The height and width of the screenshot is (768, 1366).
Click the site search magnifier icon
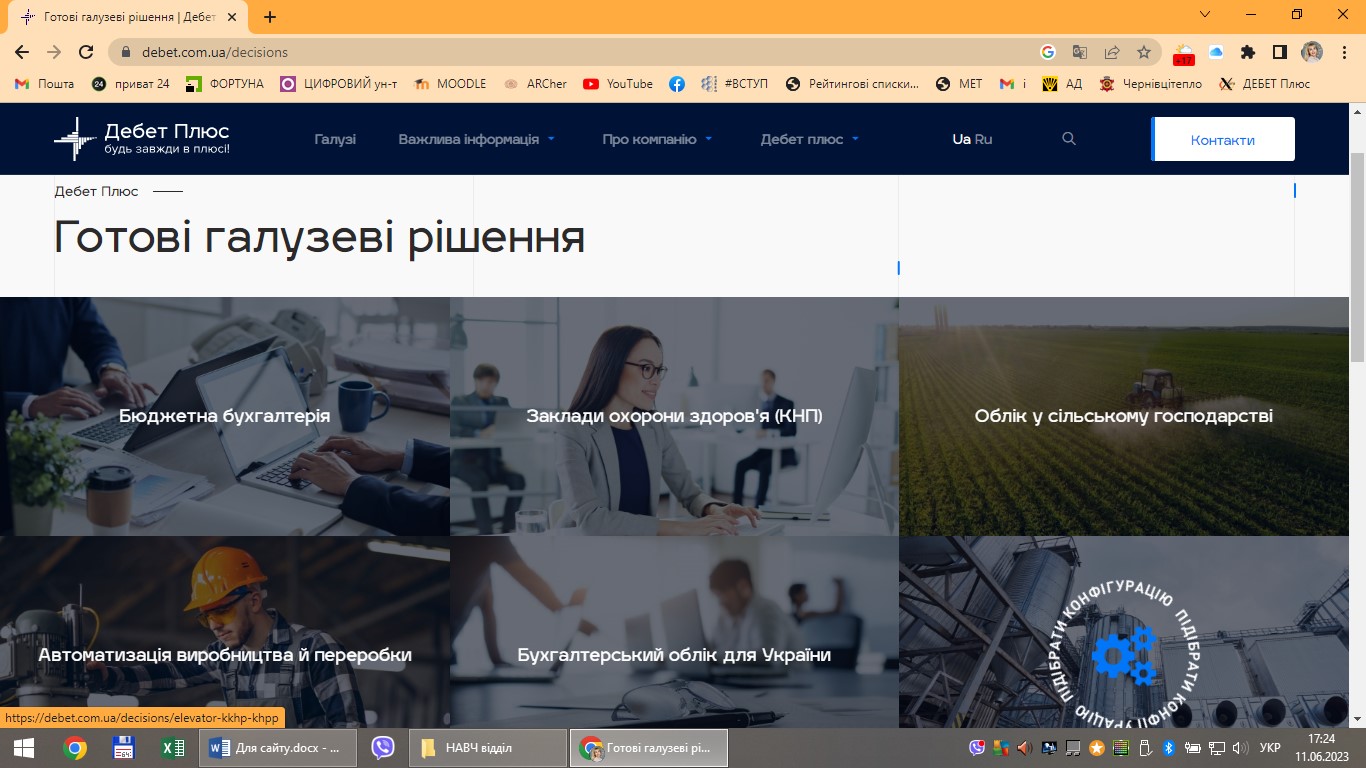coord(1069,139)
